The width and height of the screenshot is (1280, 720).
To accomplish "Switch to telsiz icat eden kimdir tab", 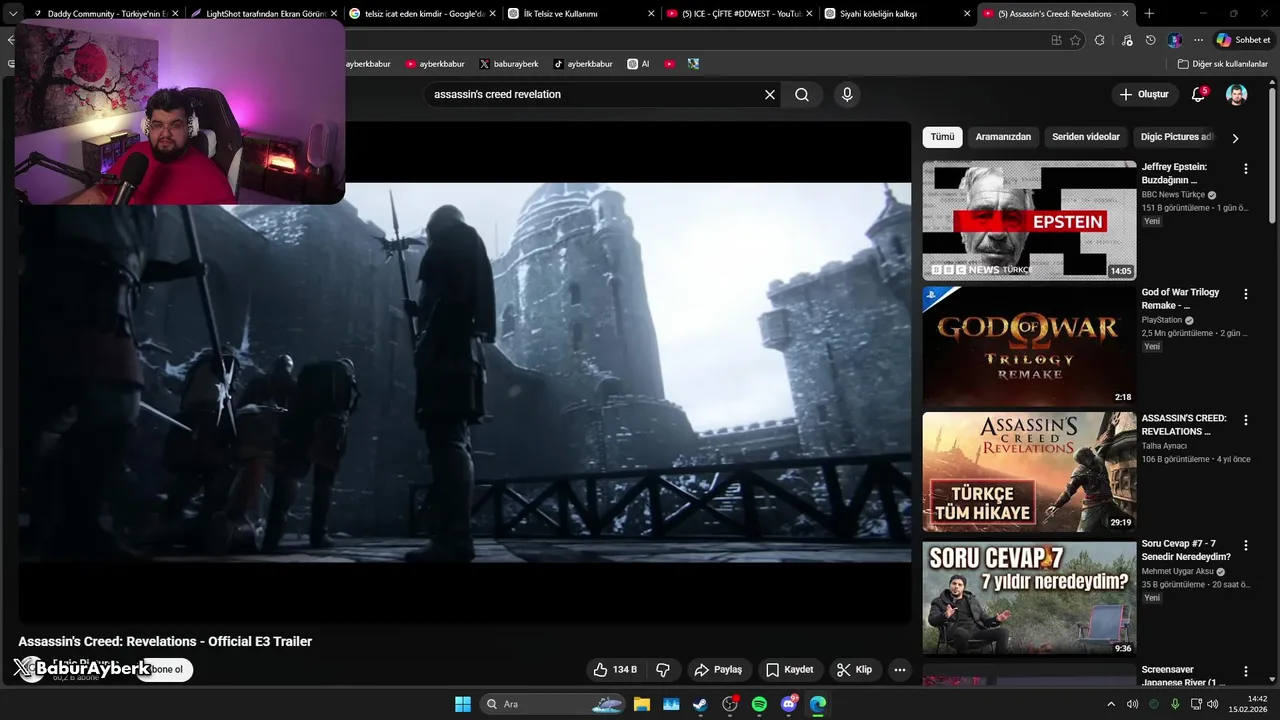I will click(x=421, y=14).
